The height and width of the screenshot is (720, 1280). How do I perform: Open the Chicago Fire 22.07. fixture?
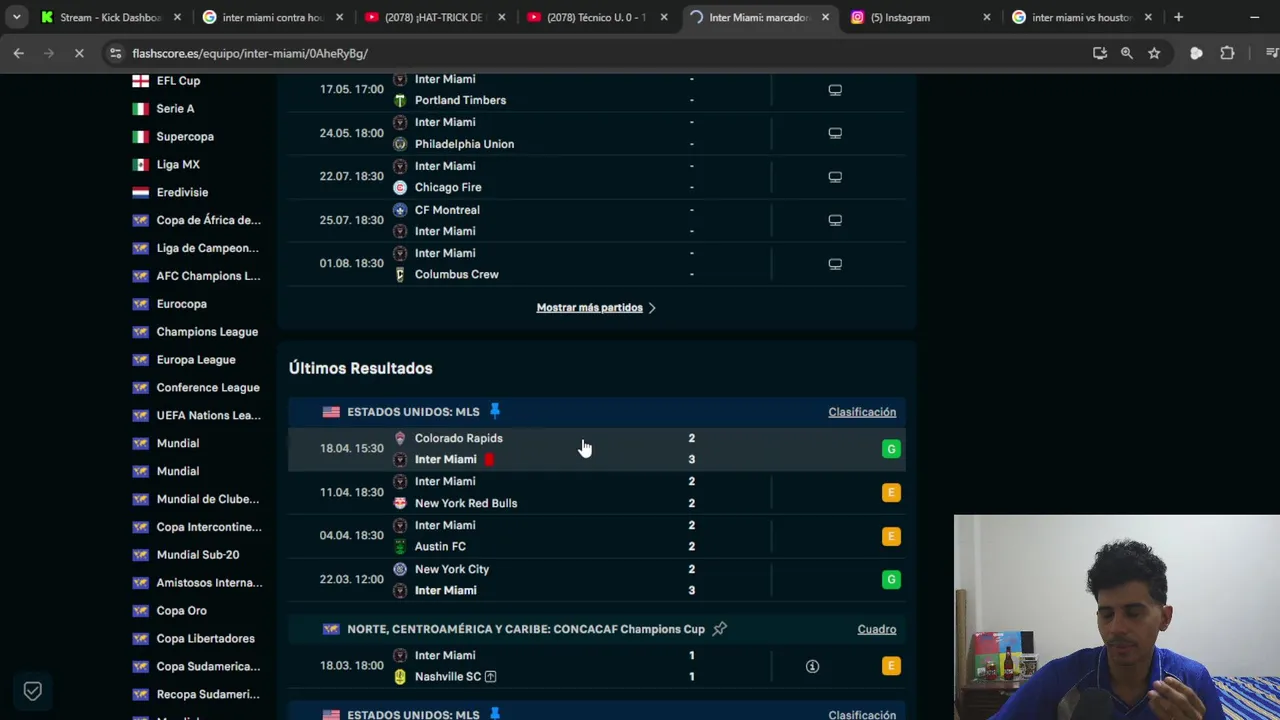tap(597, 177)
